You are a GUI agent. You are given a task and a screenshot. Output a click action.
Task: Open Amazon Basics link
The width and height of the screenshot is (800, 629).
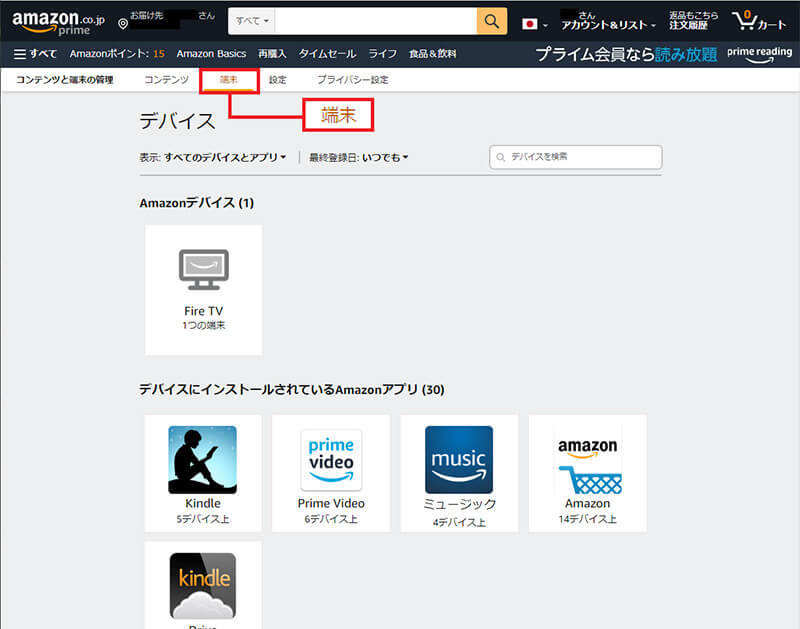(x=211, y=54)
